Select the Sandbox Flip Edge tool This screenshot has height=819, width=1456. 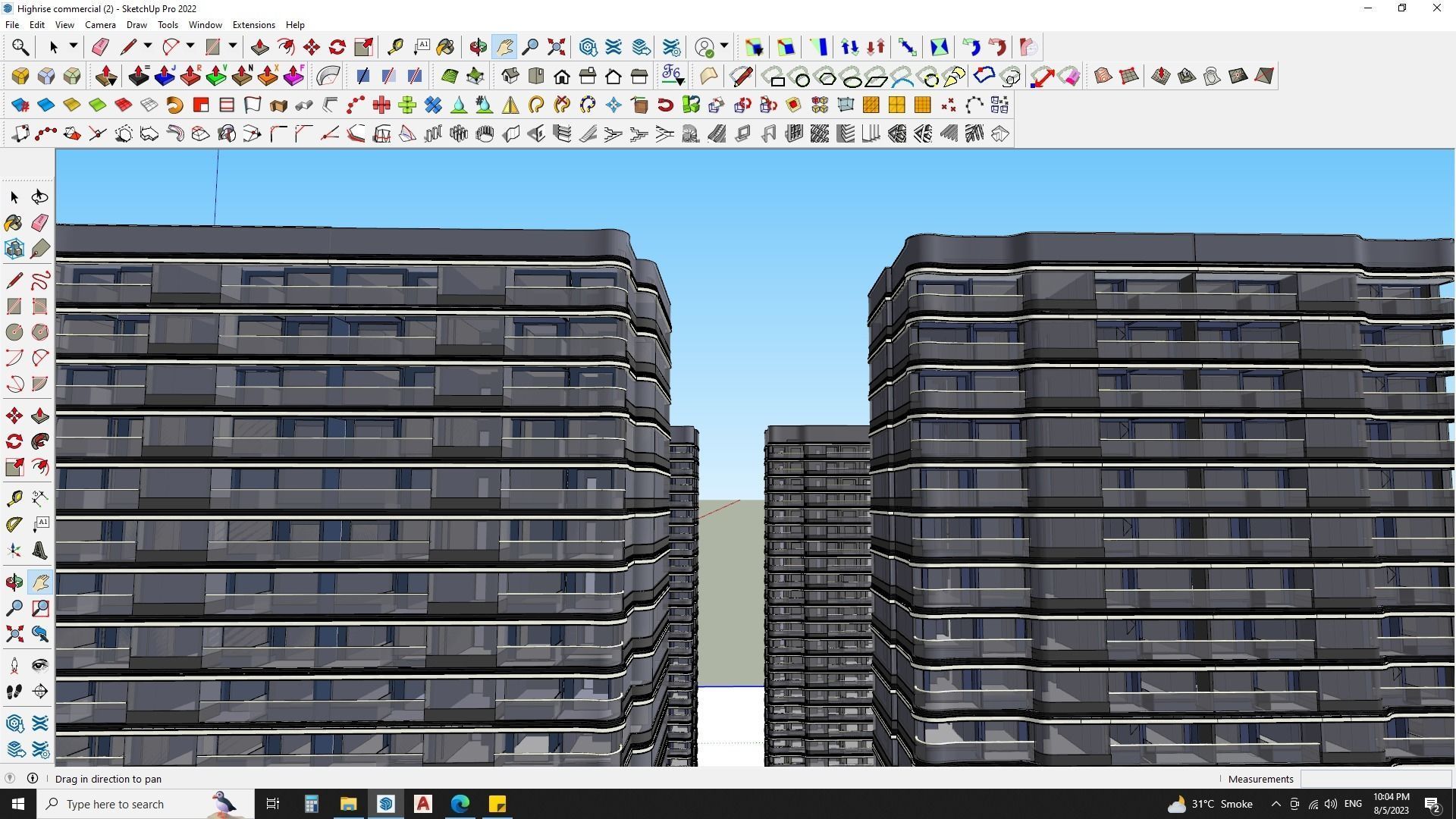coord(1264,76)
